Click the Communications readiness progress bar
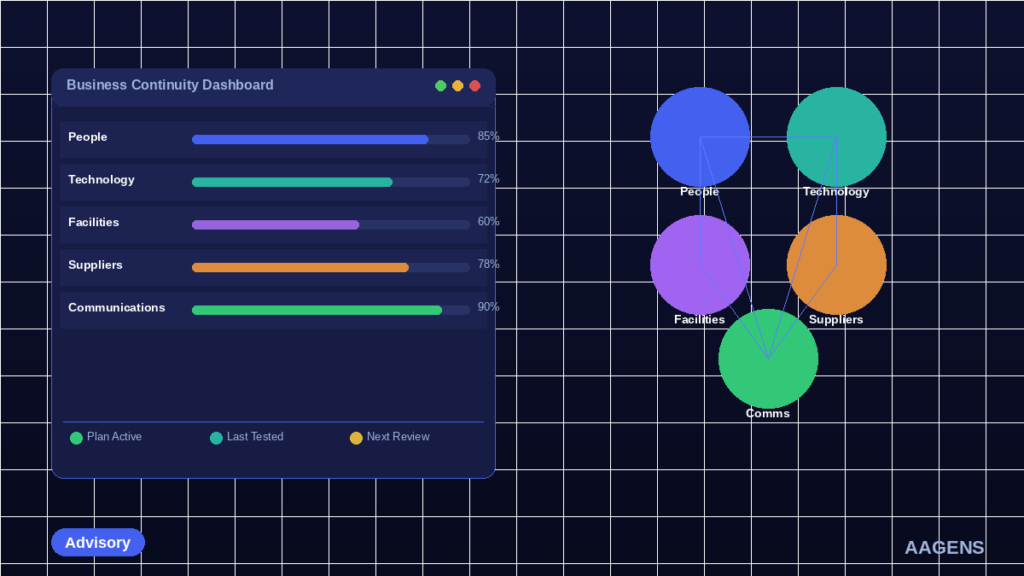This screenshot has height=576, width=1024. 330,310
